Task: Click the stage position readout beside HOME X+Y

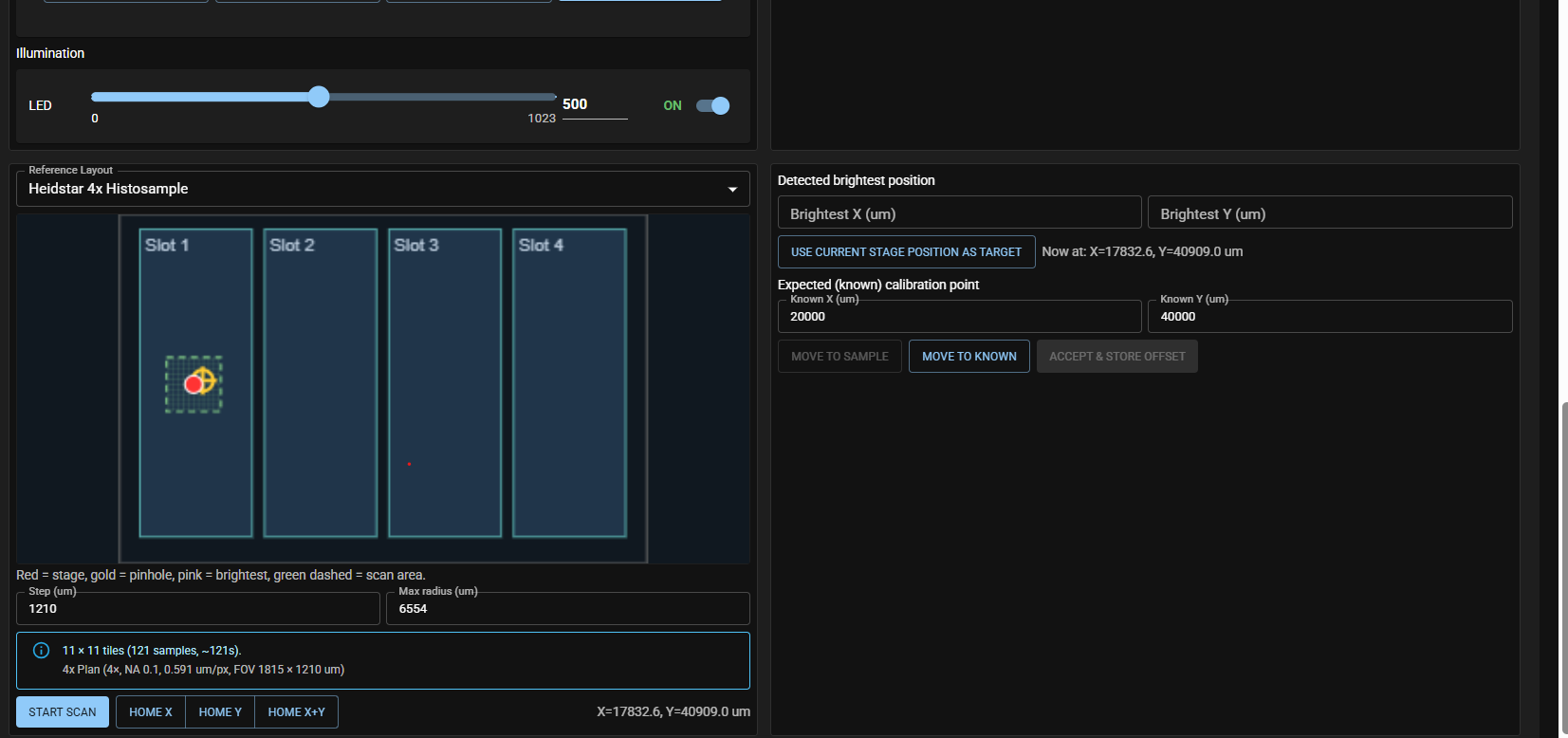Action: click(673, 711)
